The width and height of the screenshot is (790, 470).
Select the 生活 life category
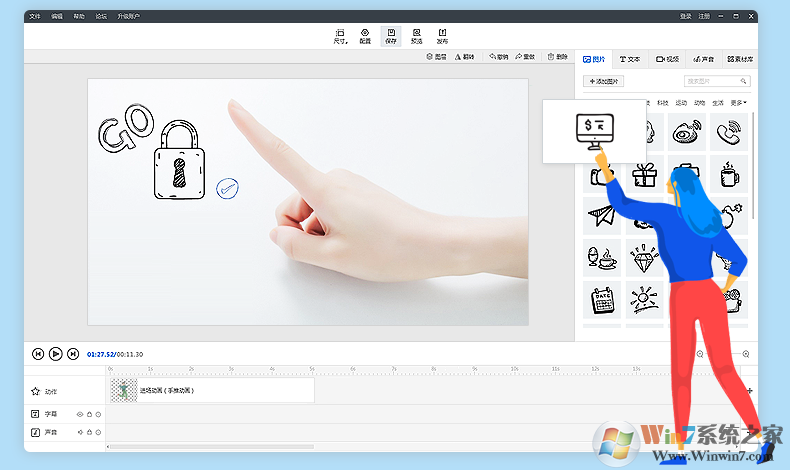click(717, 103)
